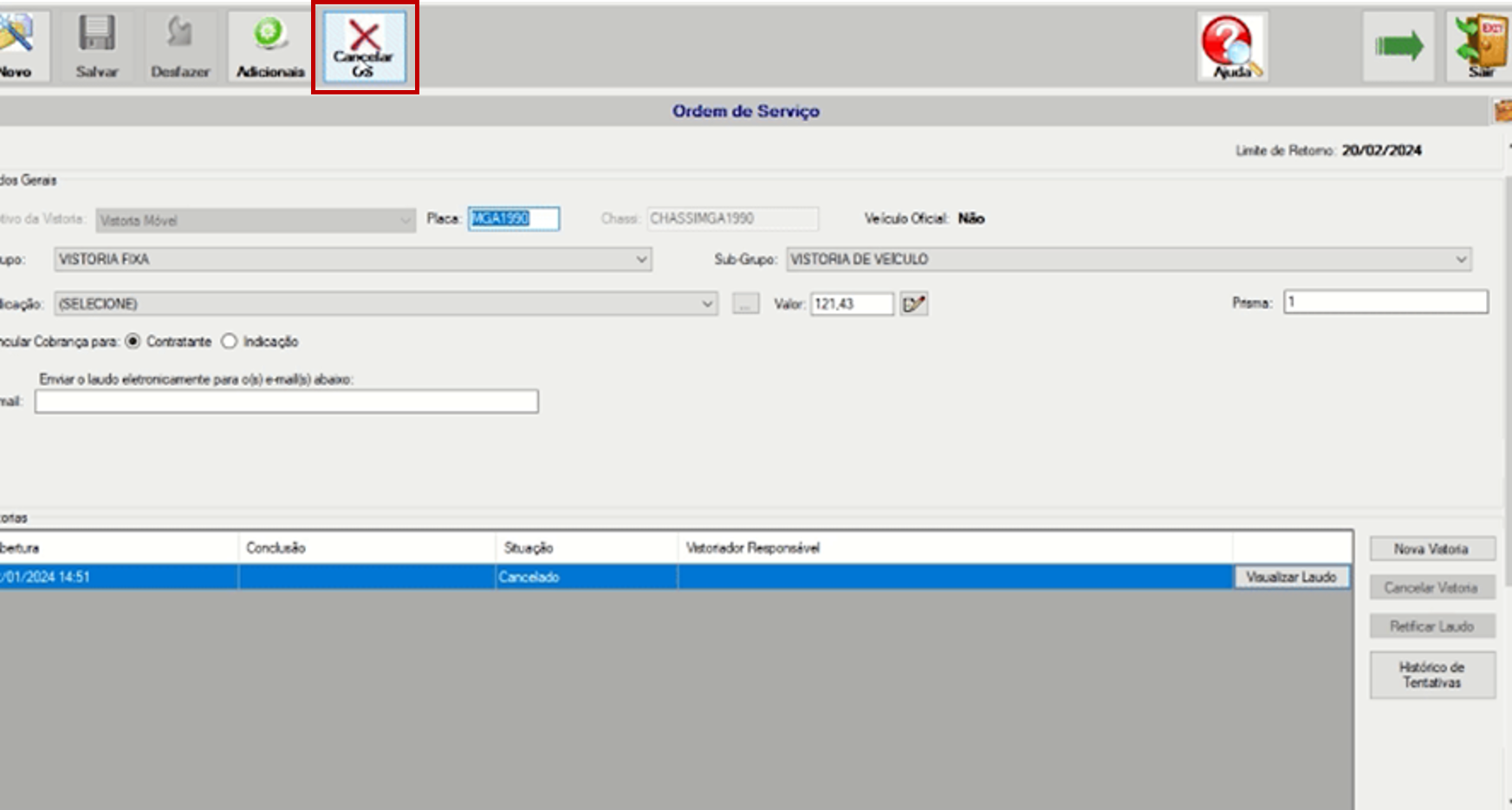Click the Visualizar Laudo button
The height and width of the screenshot is (810, 1512).
(1291, 577)
